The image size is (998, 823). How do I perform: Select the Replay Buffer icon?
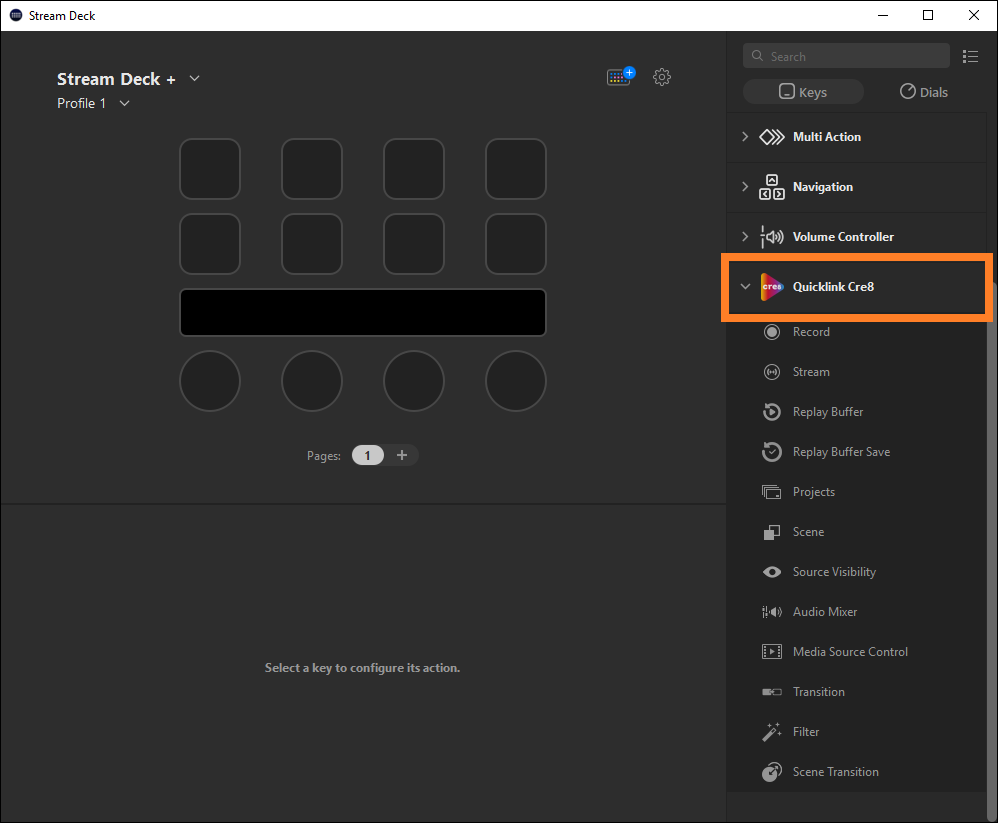[x=771, y=412]
